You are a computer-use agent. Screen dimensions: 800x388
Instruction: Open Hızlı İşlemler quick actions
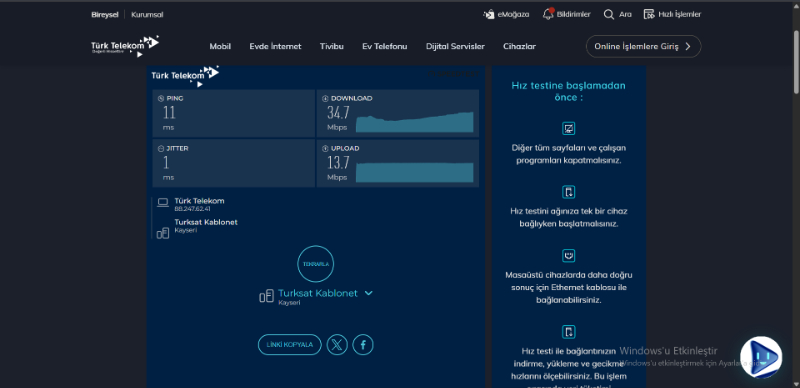pos(649,14)
